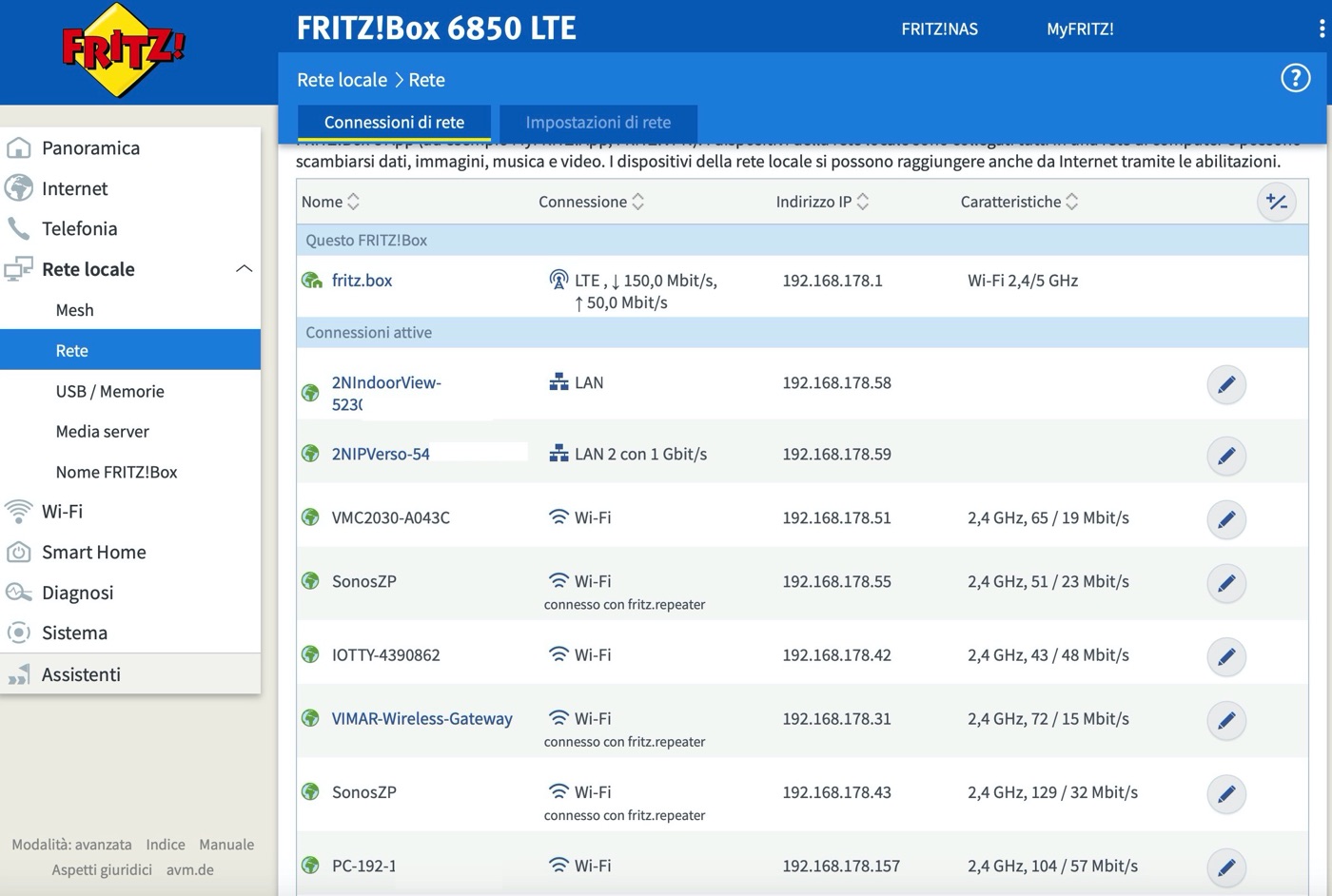
Task: Open the avm.de footer link
Action: coord(190,869)
